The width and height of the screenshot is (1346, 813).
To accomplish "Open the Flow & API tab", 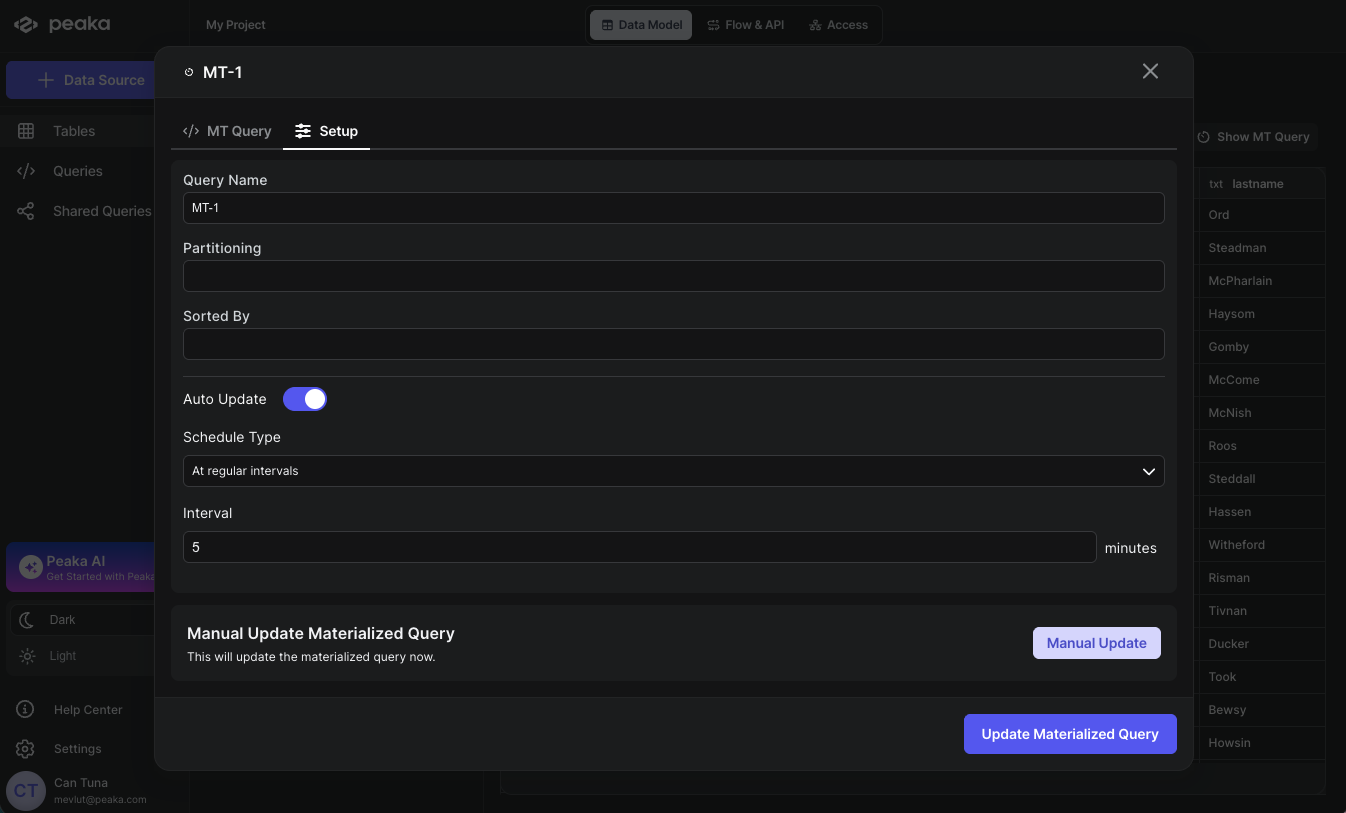I will [x=745, y=25].
